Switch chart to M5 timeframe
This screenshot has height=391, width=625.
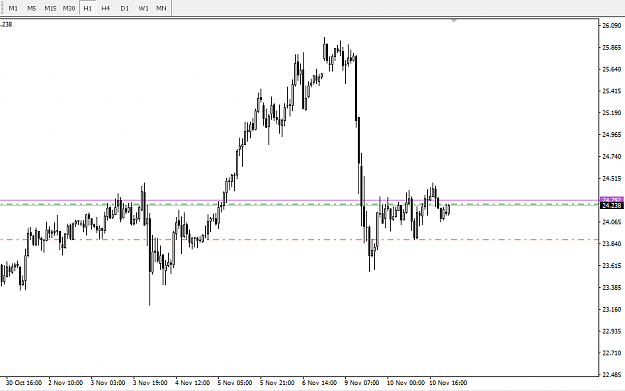click(x=31, y=8)
